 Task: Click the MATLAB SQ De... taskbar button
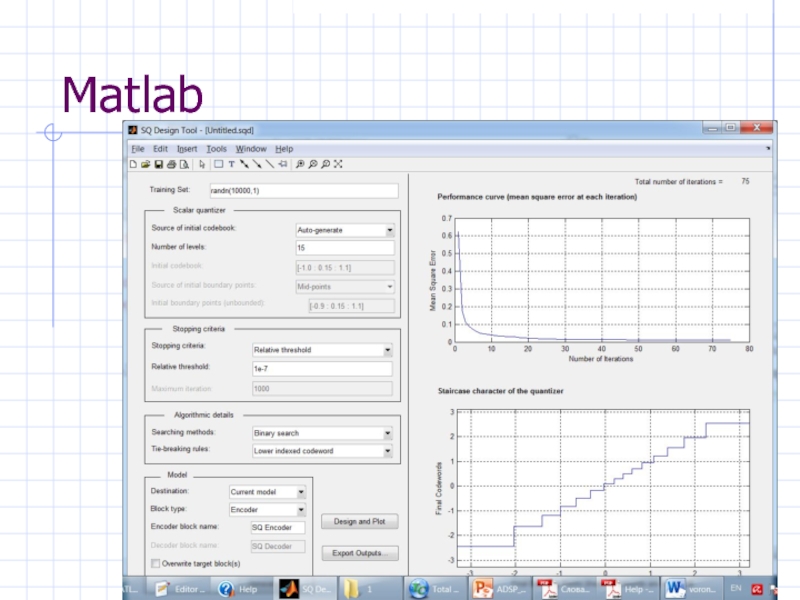[x=305, y=589]
